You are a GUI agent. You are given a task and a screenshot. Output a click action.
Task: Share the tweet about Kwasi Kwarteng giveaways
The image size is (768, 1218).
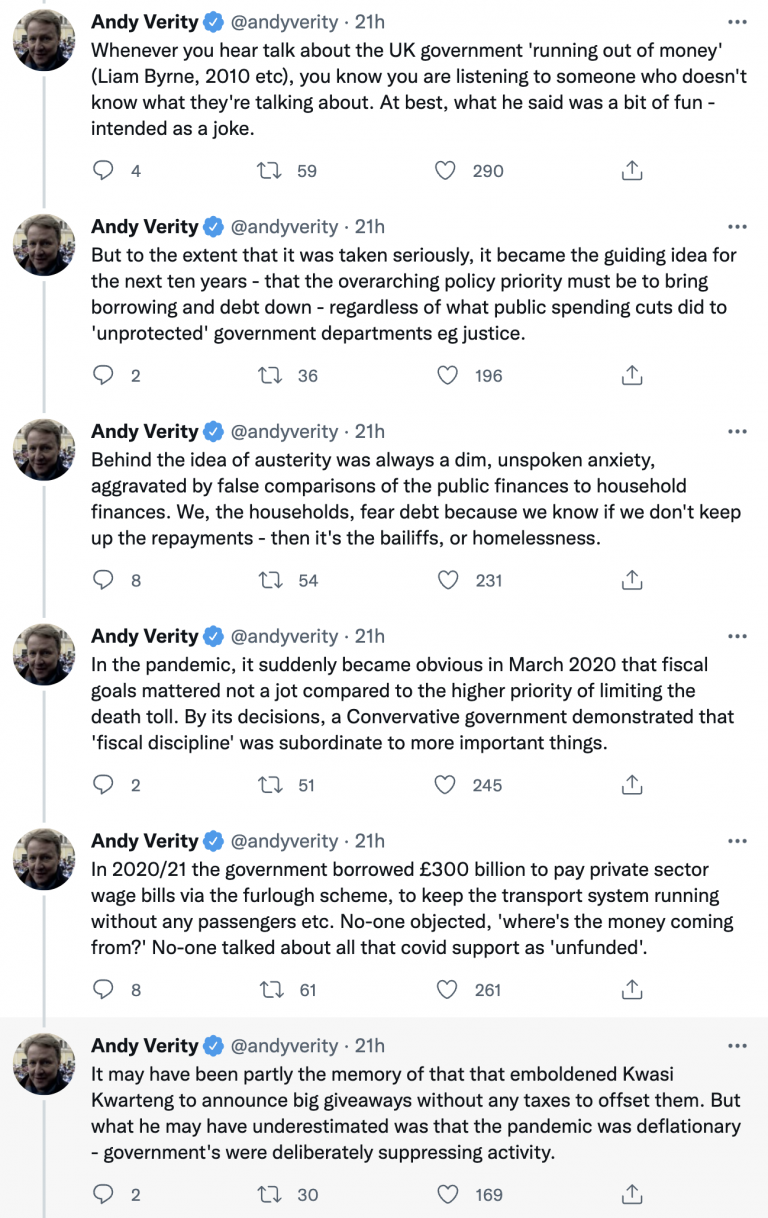click(x=631, y=1194)
